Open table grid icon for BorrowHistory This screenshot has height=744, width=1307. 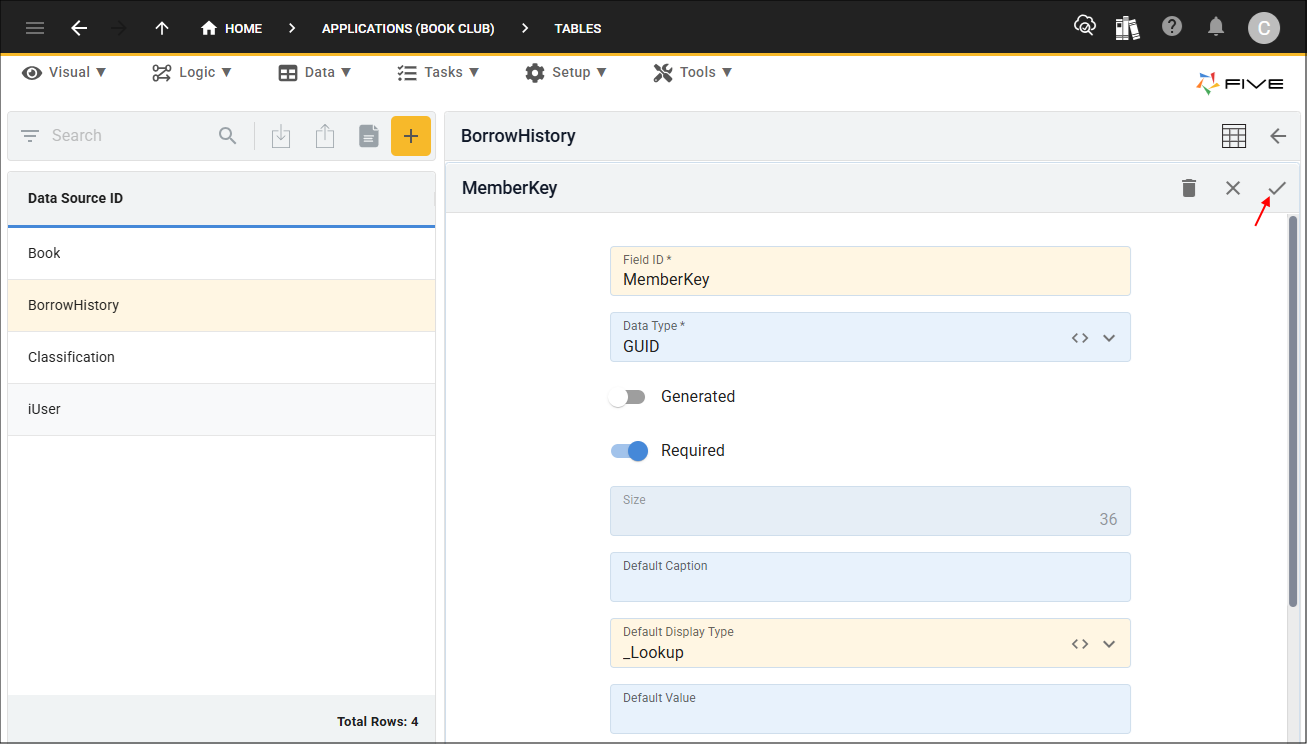tap(1234, 136)
